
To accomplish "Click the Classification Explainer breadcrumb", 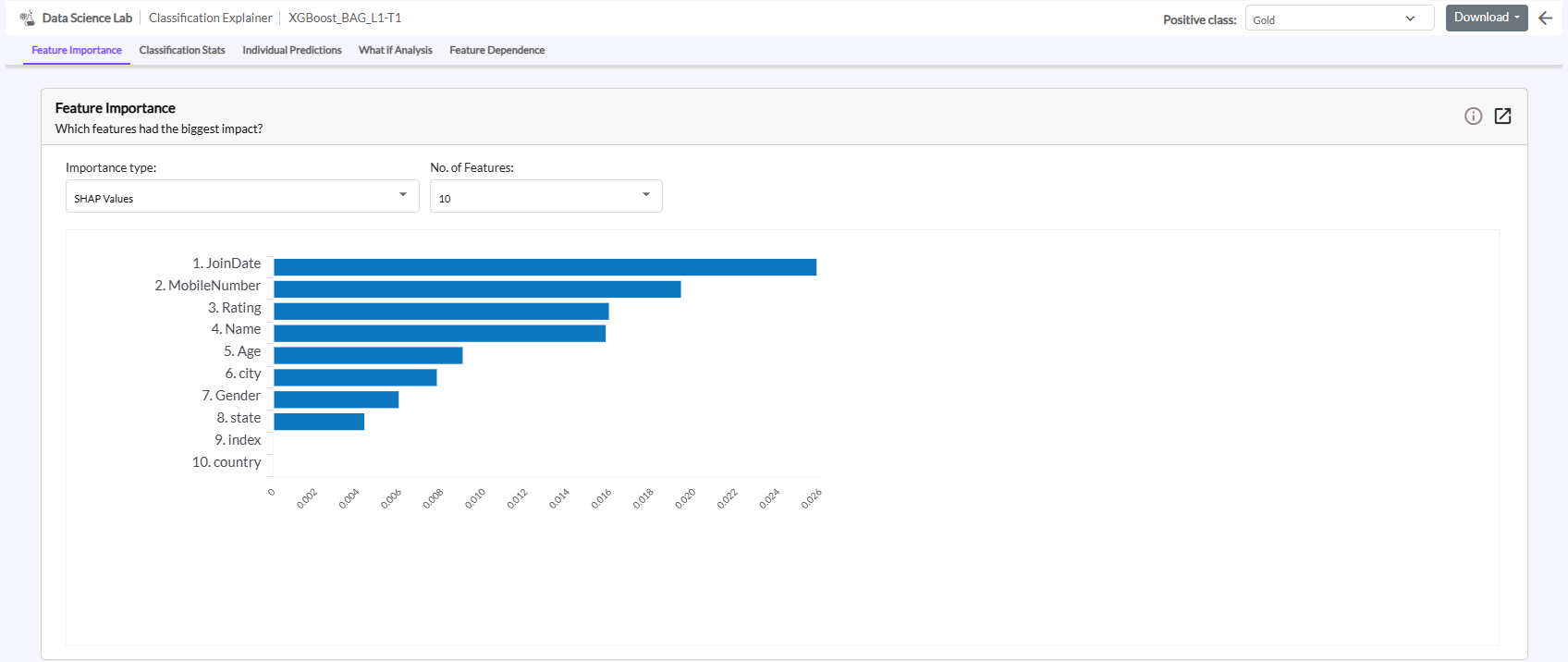I will (210, 18).
